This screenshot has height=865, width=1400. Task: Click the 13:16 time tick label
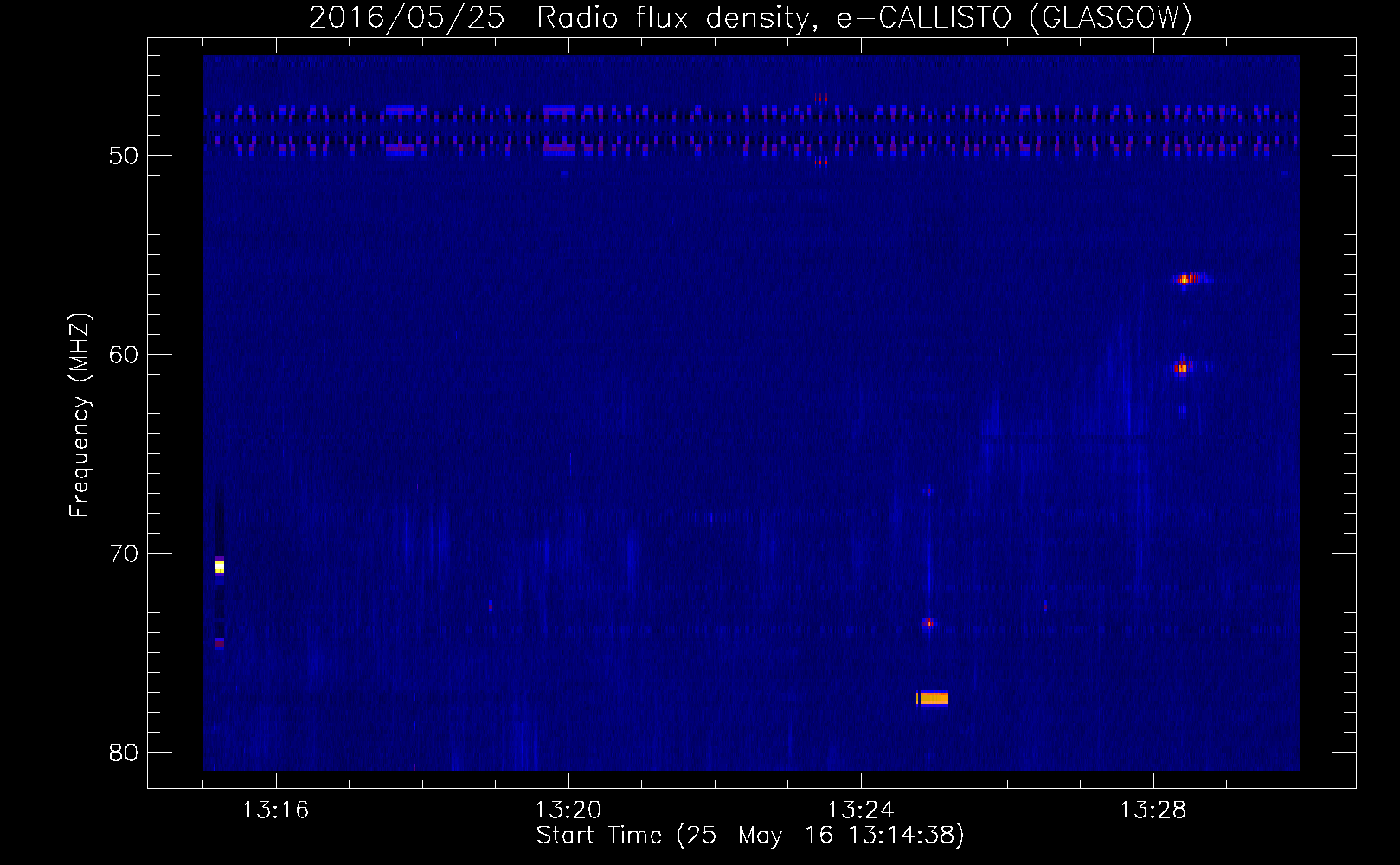(275, 811)
